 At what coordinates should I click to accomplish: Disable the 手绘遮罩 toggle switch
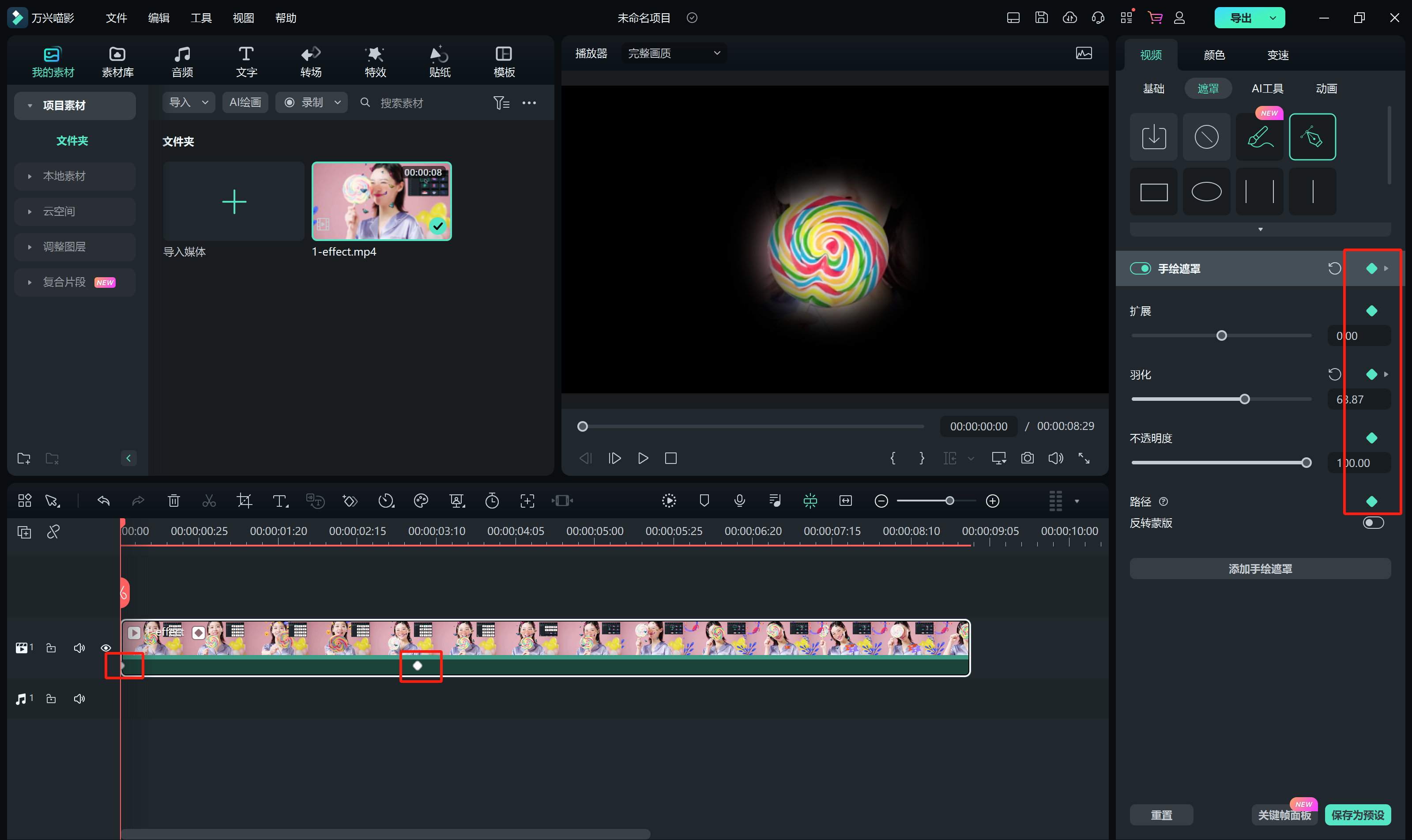pos(1140,268)
